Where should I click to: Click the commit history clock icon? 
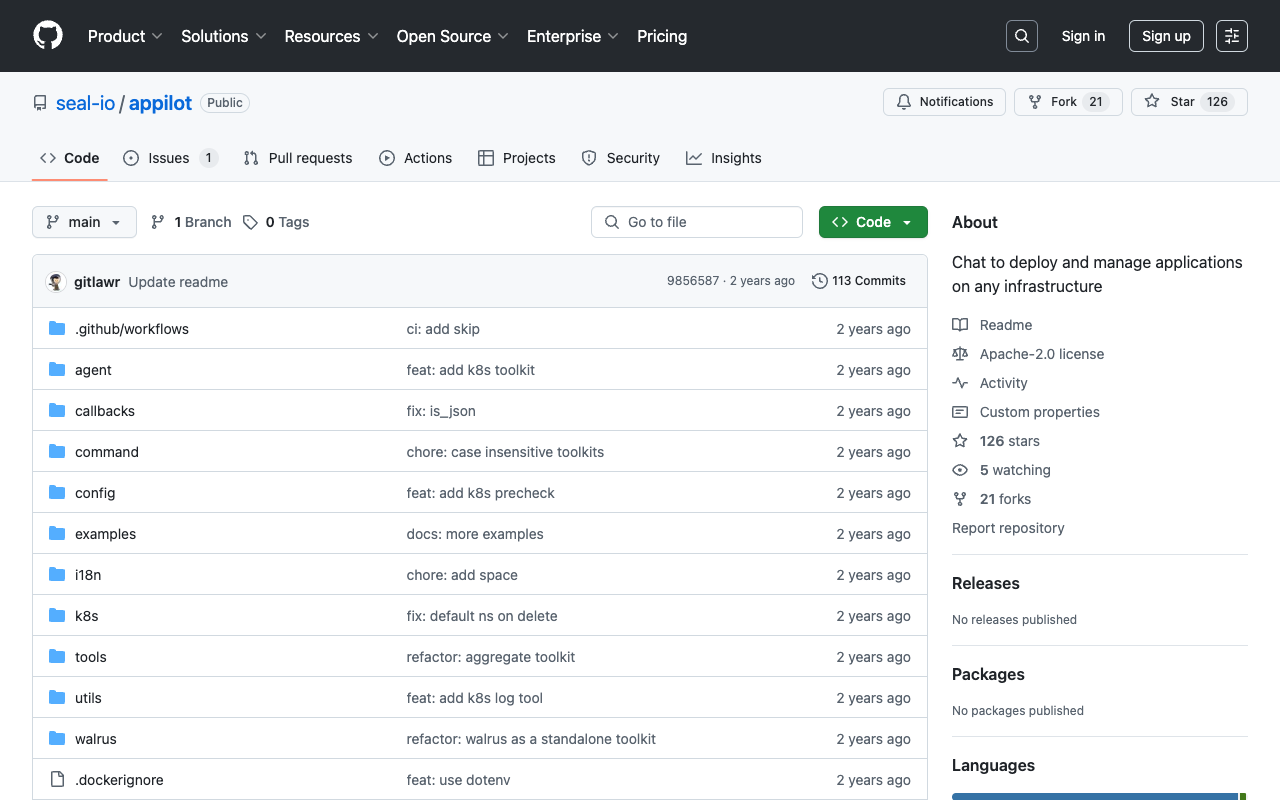820,281
